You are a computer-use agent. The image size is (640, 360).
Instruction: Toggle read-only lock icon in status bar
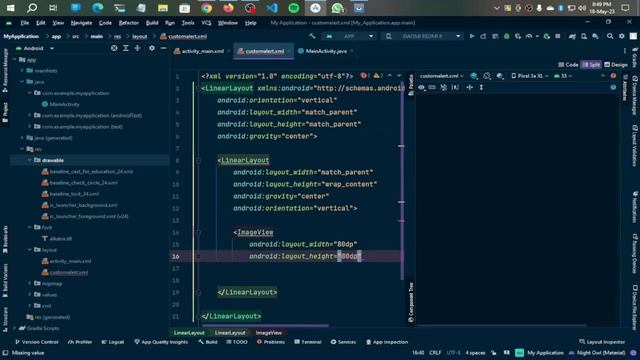click(x=494, y=353)
